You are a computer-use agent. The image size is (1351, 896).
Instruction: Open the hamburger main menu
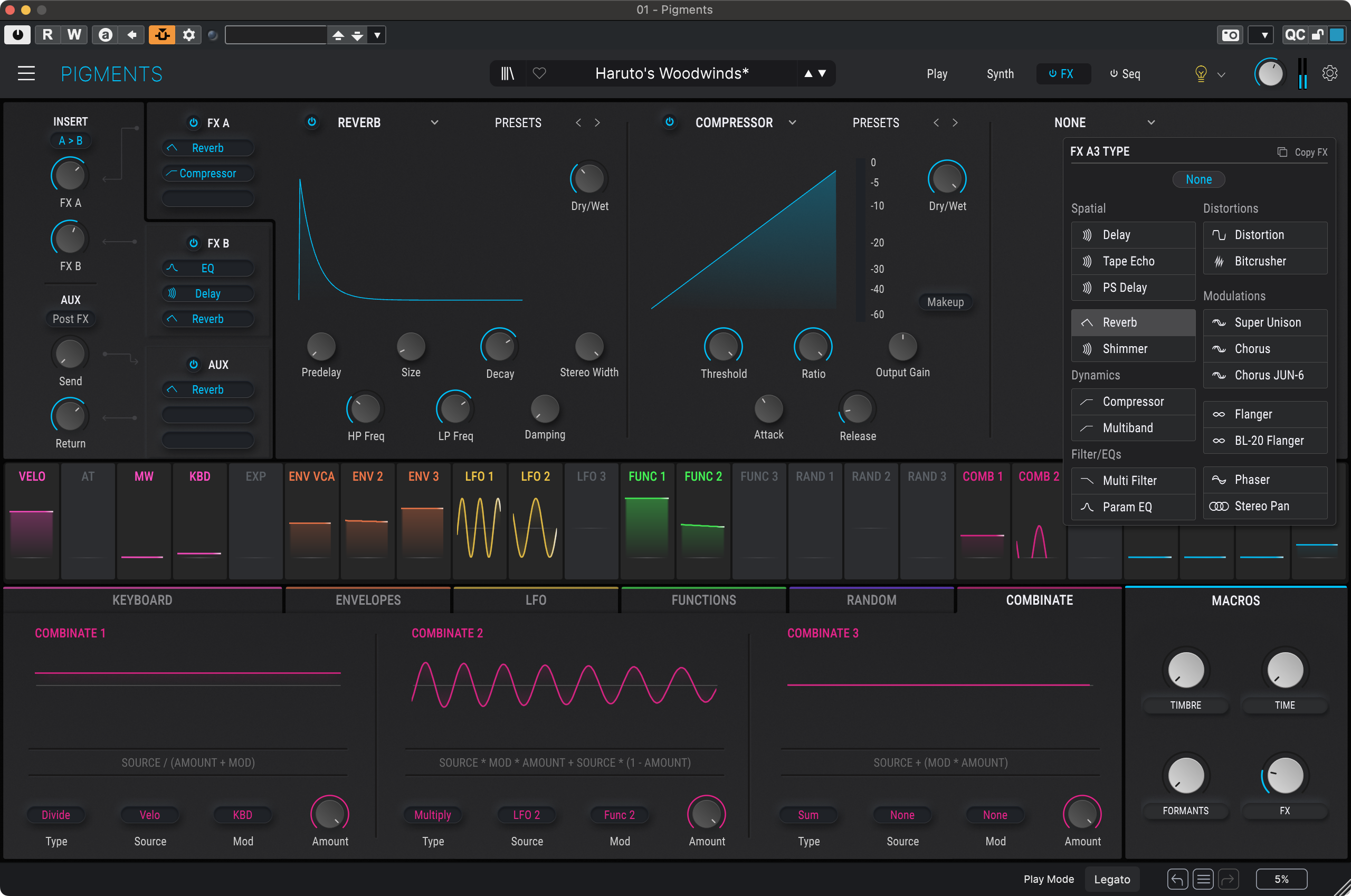[x=26, y=74]
